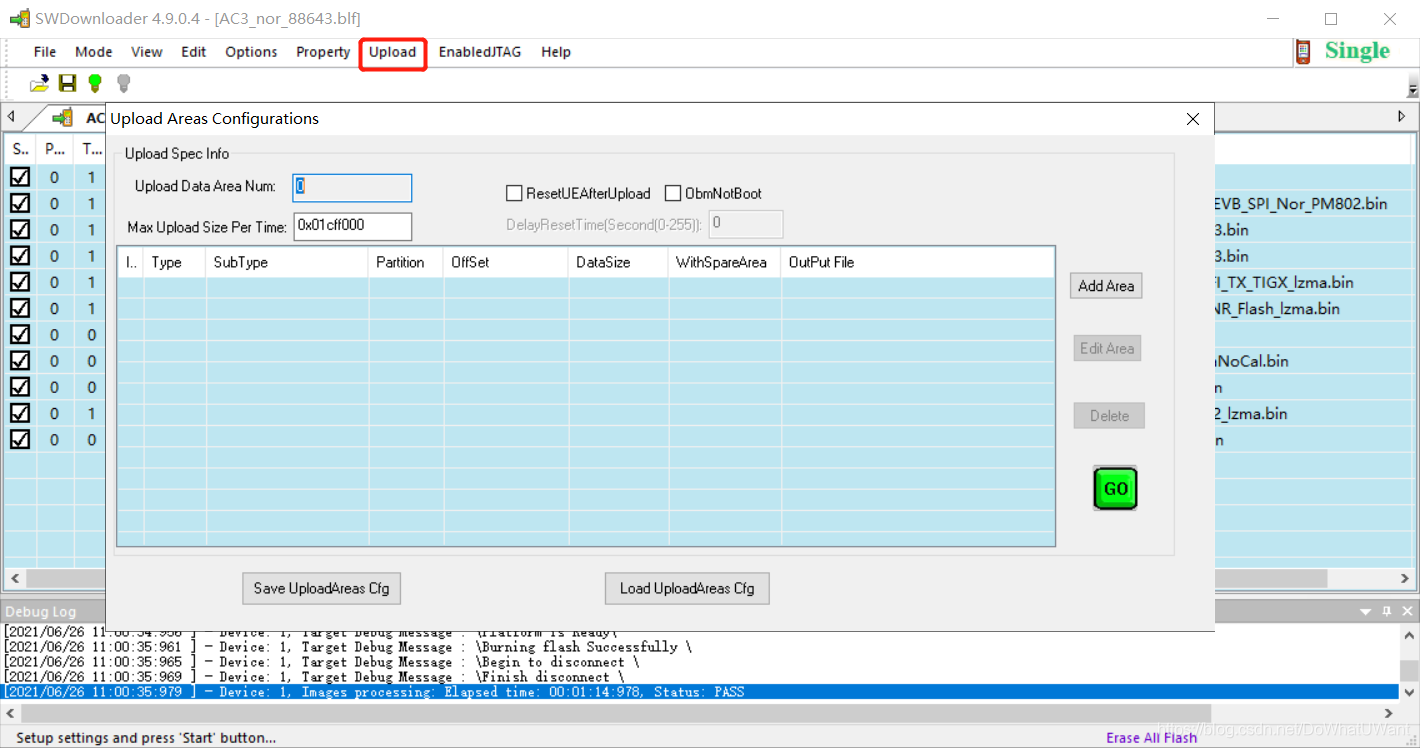Viewport: 1420px width, 748px height.
Task: Click the gray light bulb stop icon
Action: [124, 84]
